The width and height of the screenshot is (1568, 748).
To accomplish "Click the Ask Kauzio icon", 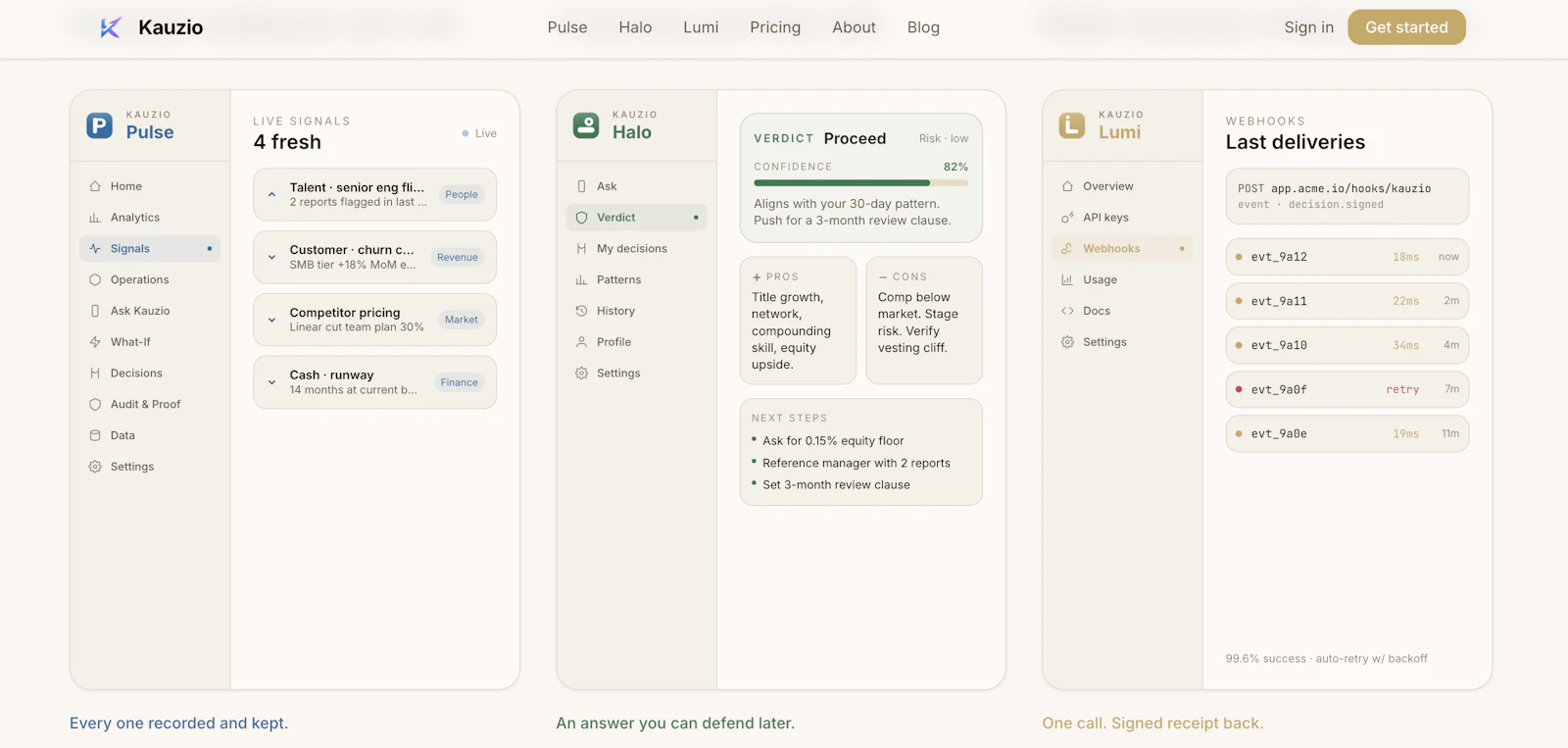I will (x=95, y=311).
